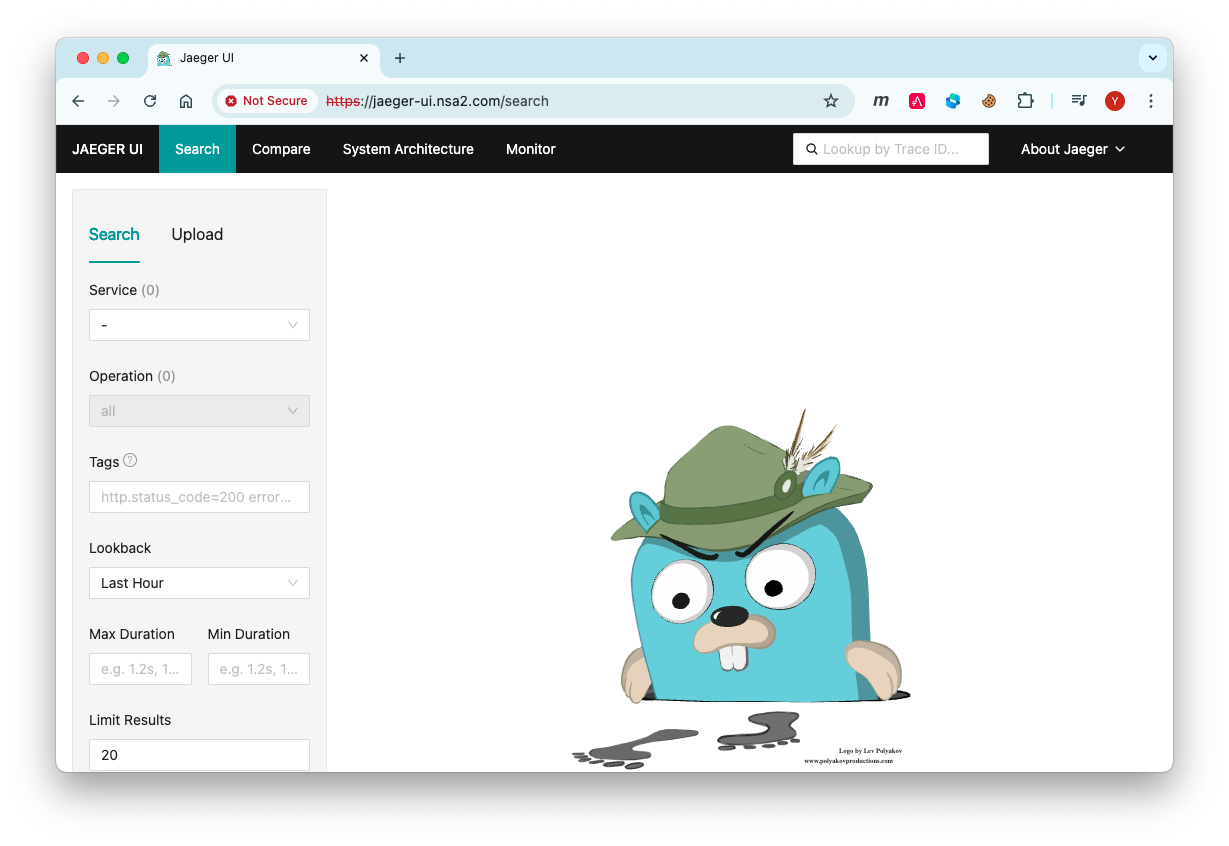1229x846 pixels.
Task: Click the Max Duration input
Action: 140,669
